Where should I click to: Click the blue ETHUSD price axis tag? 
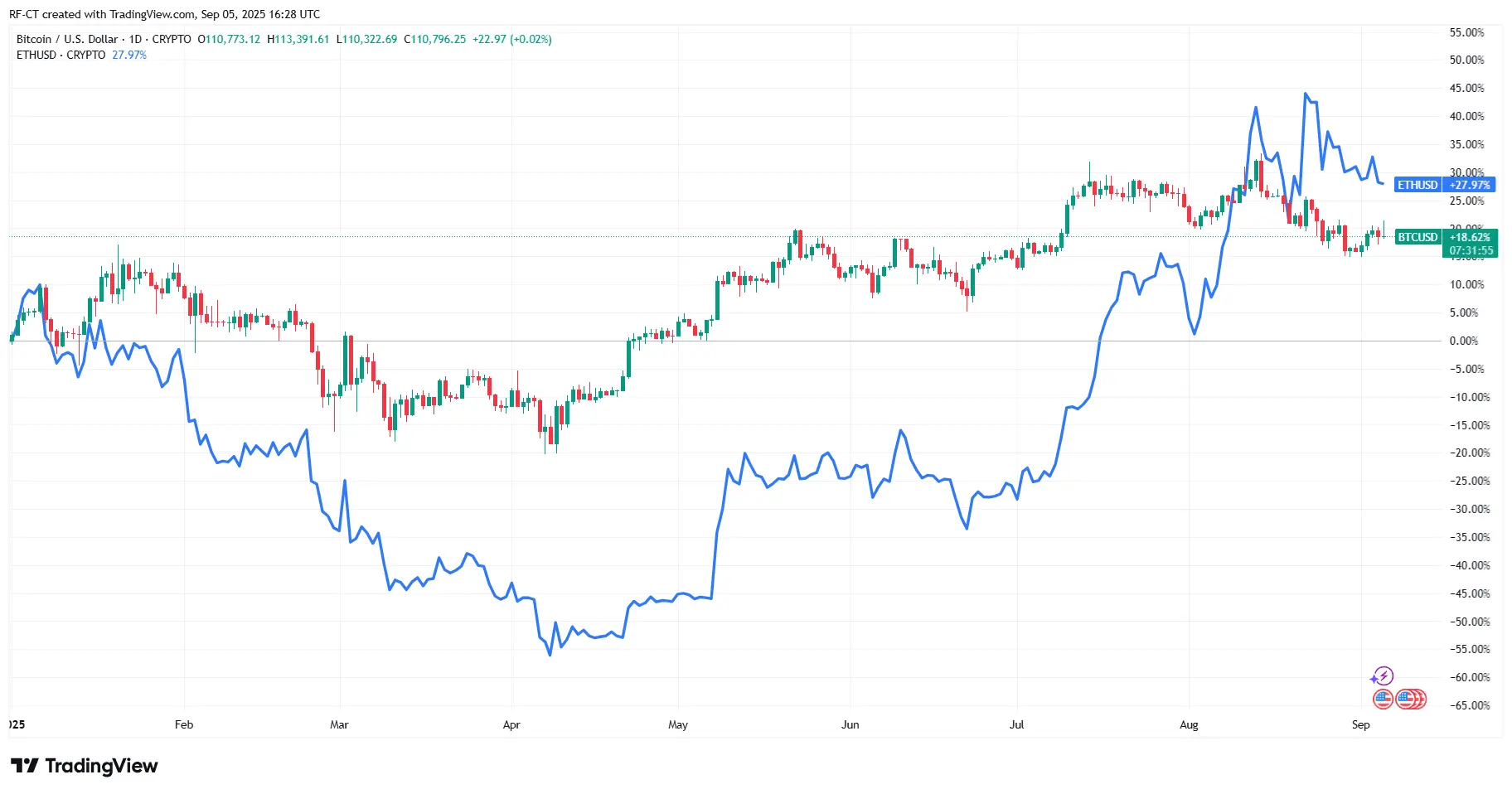(1417, 185)
